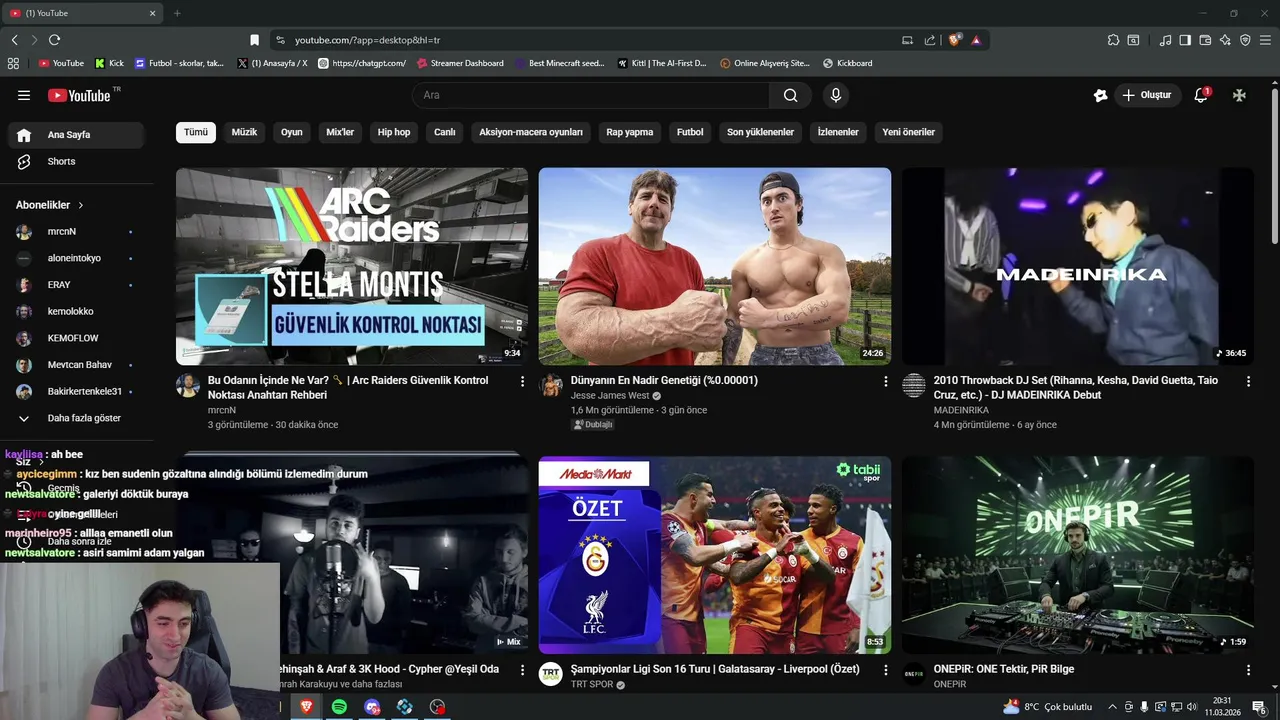
Task: Open the Brave Wallet icon
Action: click(x=1205, y=40)
